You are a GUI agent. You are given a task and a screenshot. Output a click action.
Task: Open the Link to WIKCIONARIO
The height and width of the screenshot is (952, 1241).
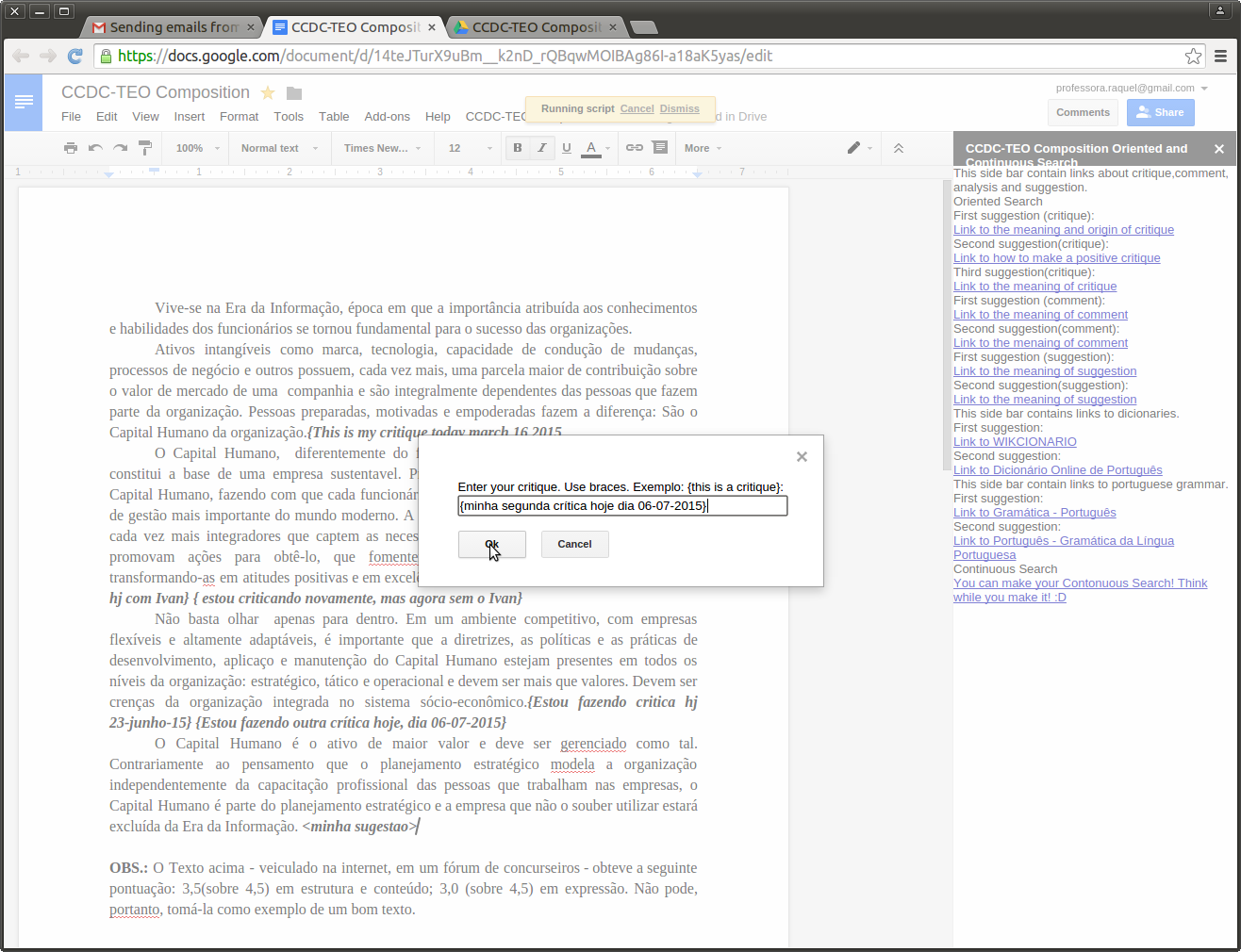pos(1014,441)
